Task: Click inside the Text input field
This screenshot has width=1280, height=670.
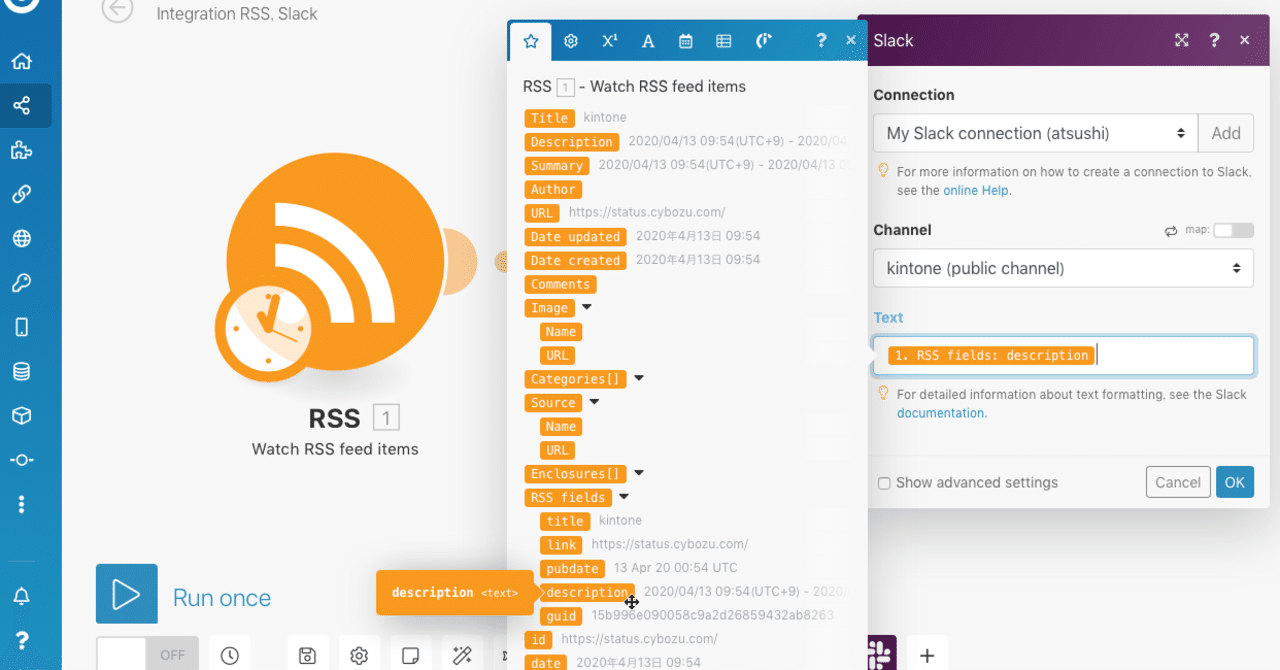Action: coord(1063,356)
